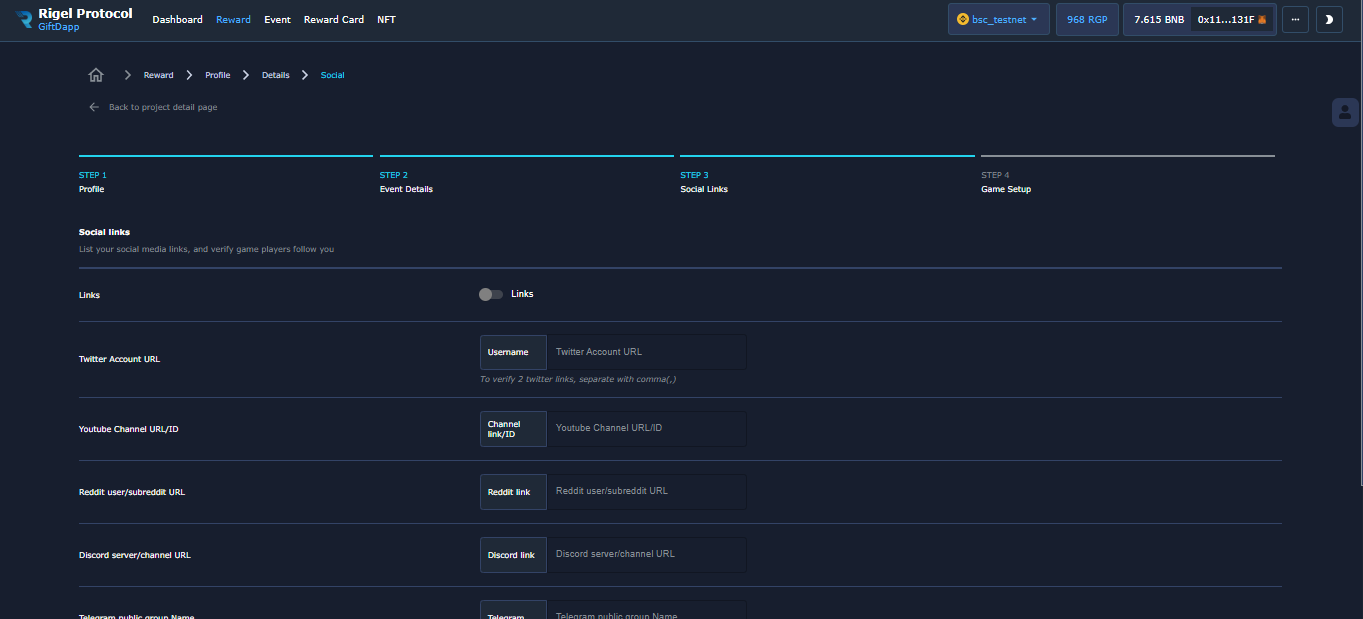Open the three-dots more options menu
Viewport: 1363px width, 619px height.
click(1295, 19)
